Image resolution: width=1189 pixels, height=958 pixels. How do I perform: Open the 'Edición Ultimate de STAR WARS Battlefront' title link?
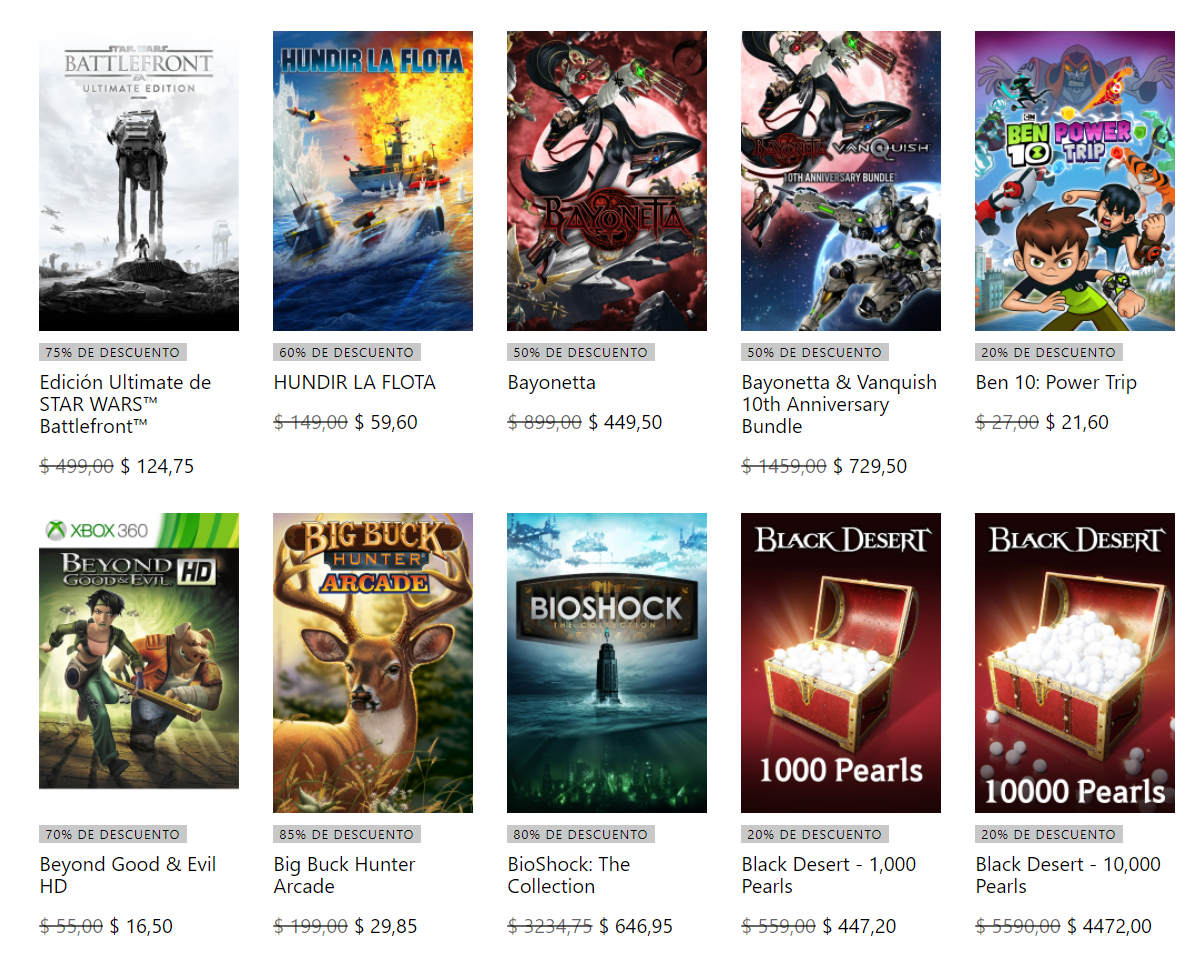pos(126,404)
